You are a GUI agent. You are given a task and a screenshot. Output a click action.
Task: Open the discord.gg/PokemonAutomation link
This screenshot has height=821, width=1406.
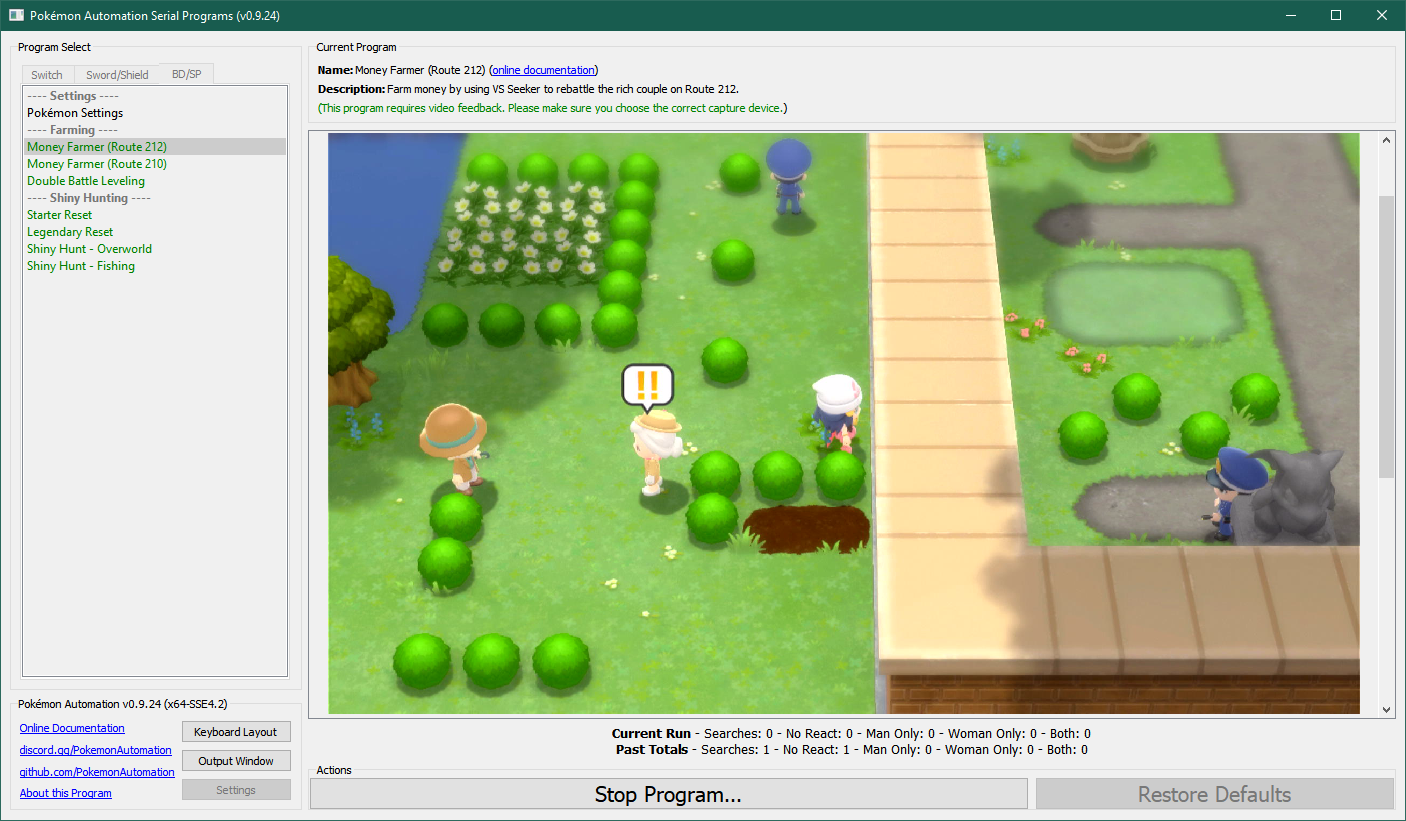pos(96,750)
